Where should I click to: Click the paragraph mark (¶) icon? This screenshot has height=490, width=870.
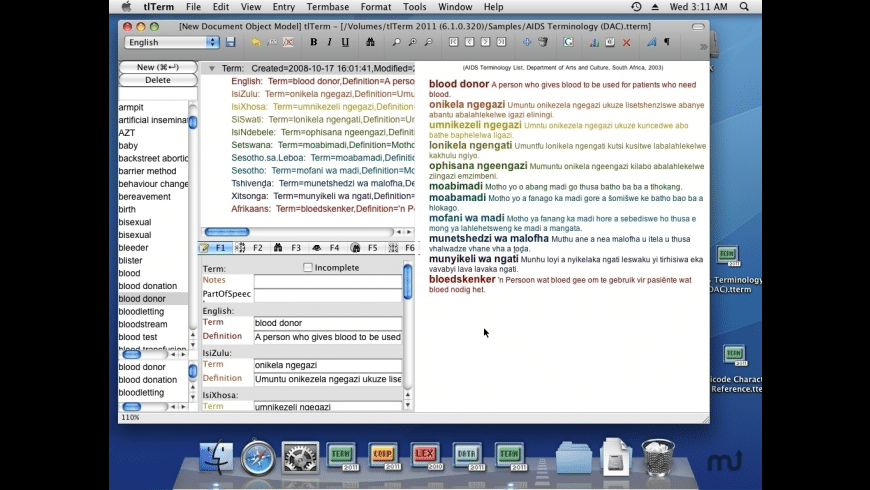(667, 42)
